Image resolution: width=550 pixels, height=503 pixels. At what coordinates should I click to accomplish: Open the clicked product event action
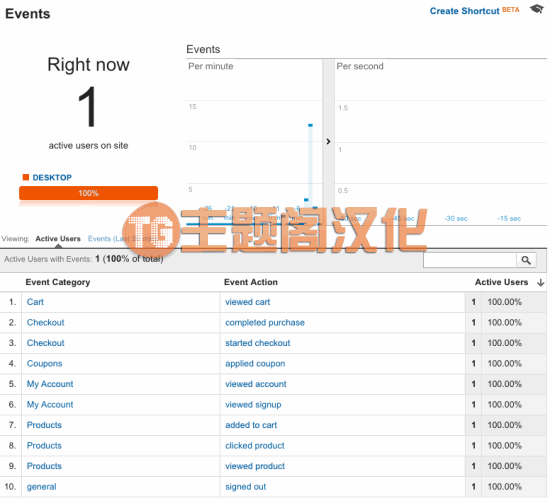(255, 446)
